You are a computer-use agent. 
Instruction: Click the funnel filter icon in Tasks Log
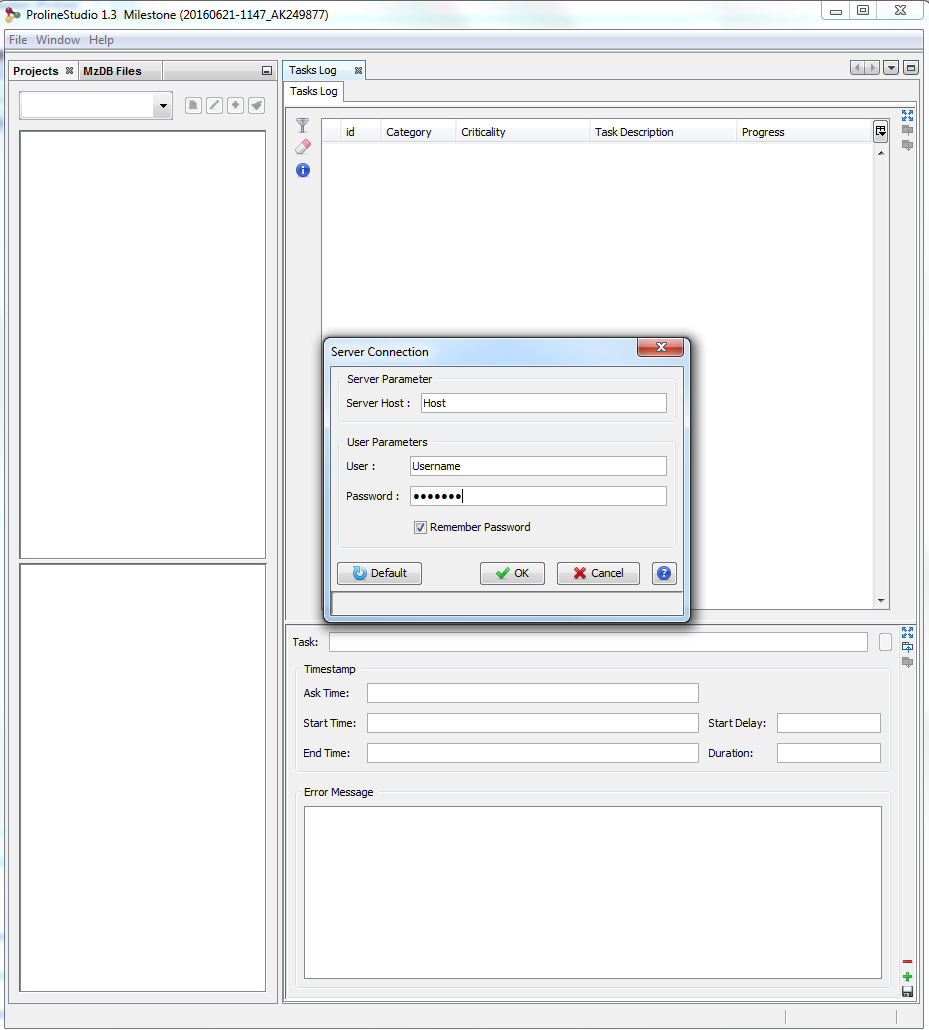(x=303, y=126)
